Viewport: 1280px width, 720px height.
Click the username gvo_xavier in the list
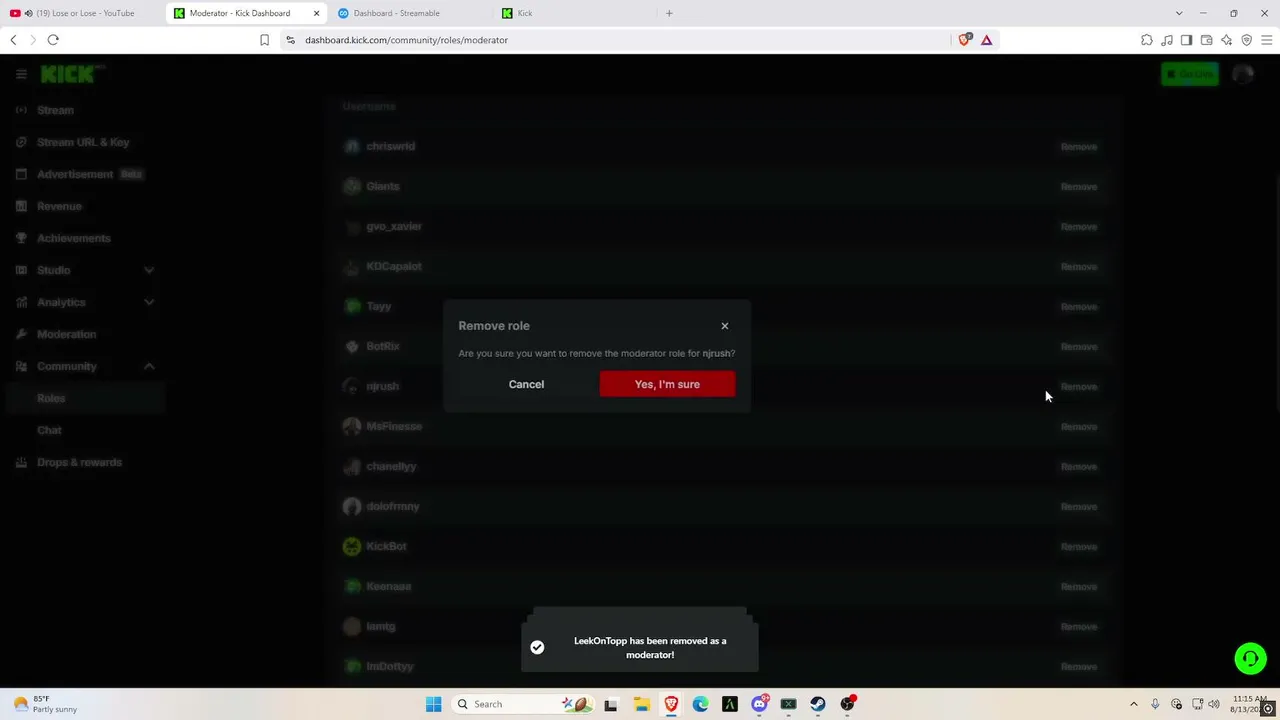(394, 227)
